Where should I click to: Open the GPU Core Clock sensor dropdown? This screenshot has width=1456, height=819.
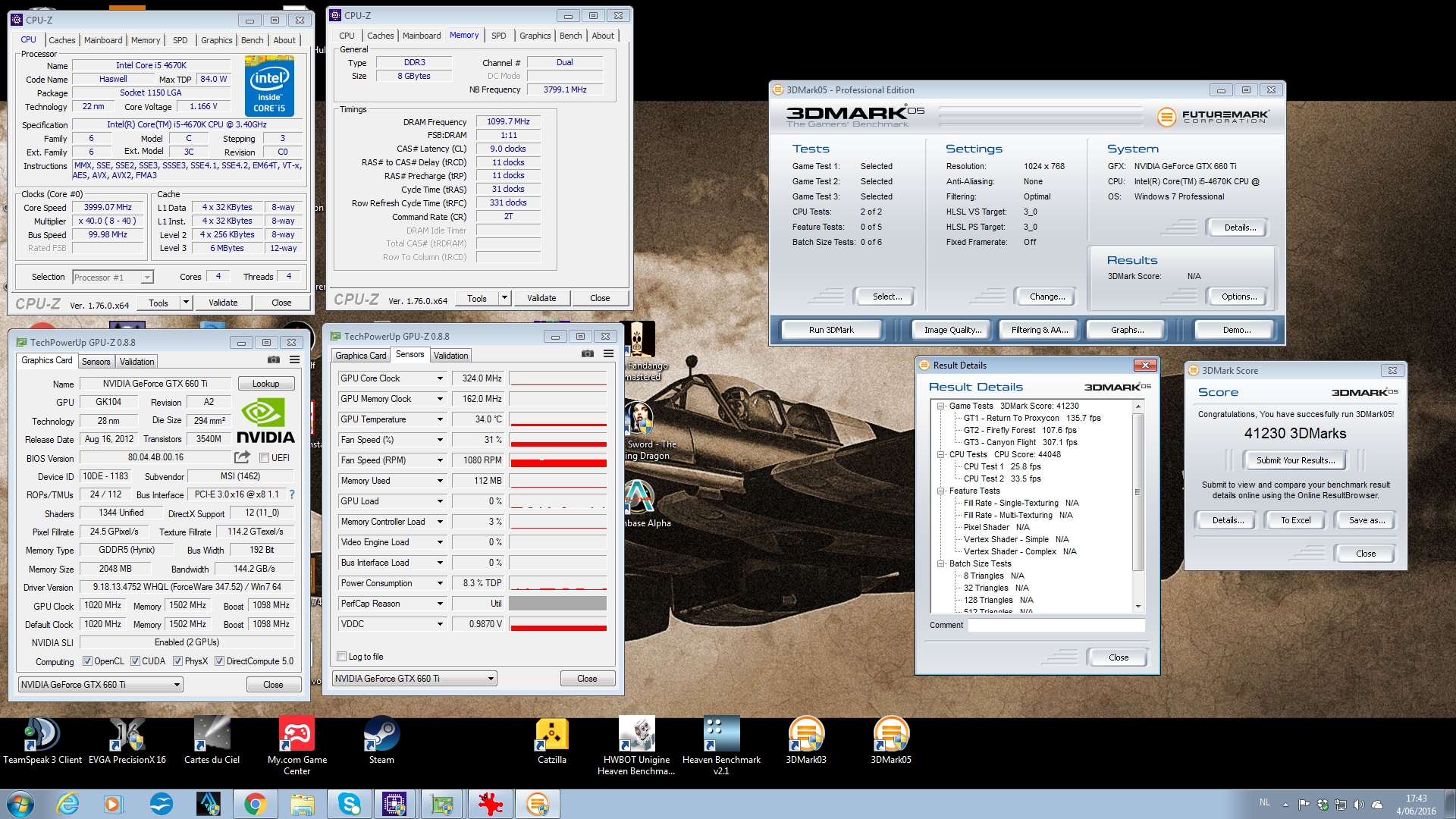(439, 378)
